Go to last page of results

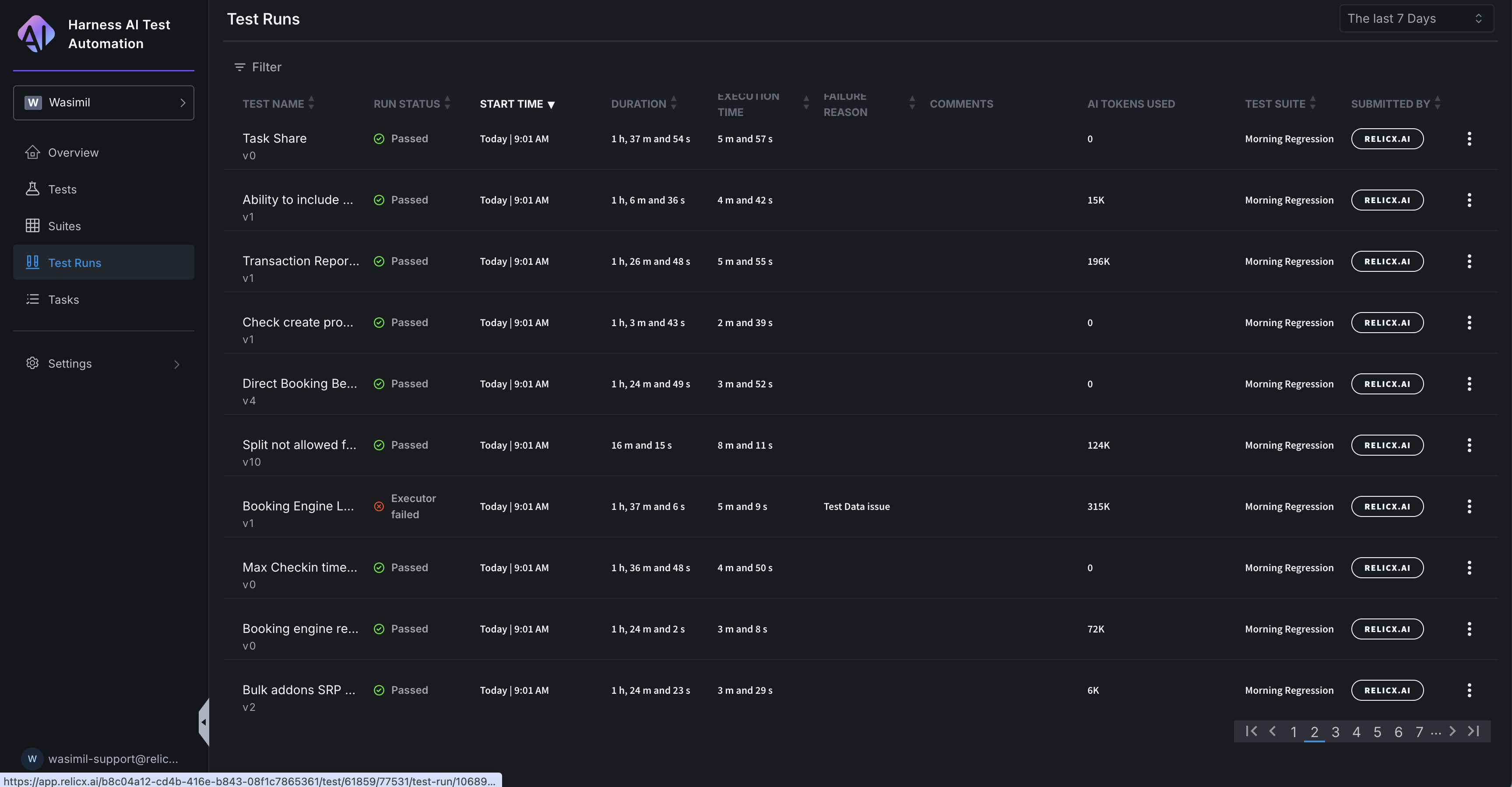tap(1473, 731)
